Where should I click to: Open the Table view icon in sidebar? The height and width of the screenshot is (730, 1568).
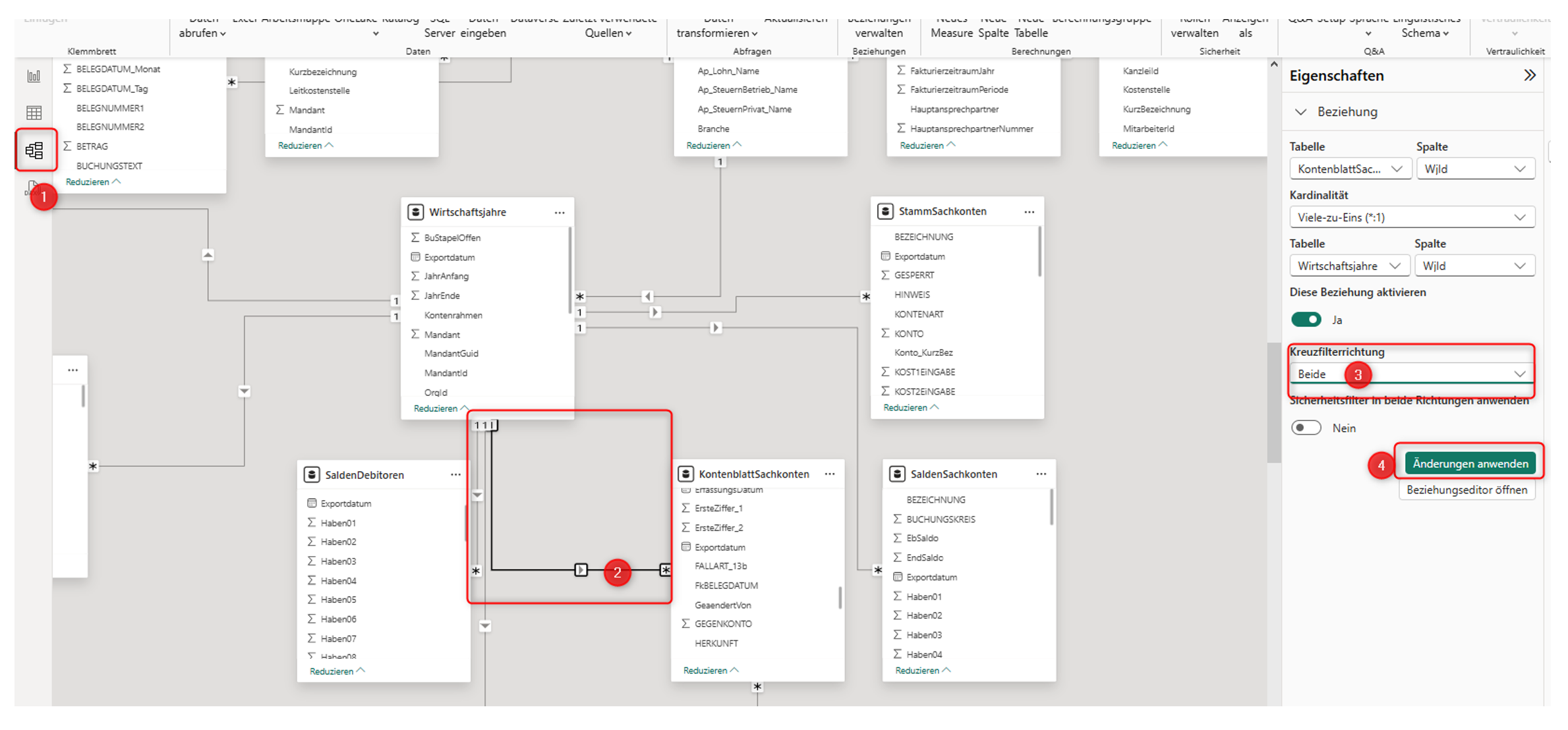click(34, 113)
